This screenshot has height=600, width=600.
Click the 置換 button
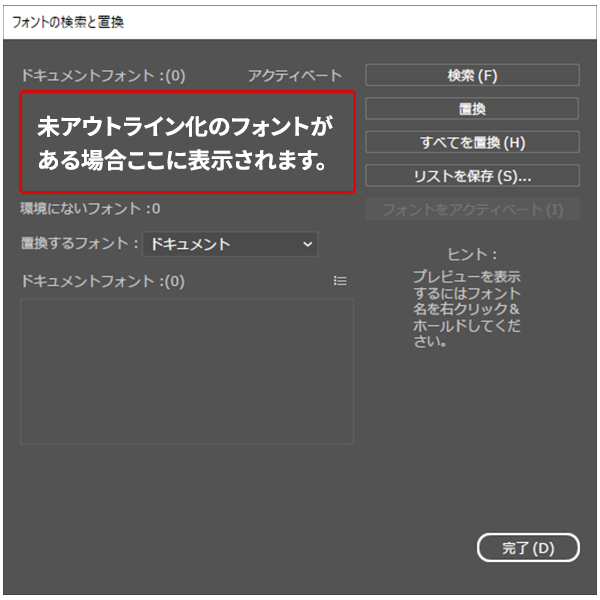pyautogui.click(x=472, y=109)
